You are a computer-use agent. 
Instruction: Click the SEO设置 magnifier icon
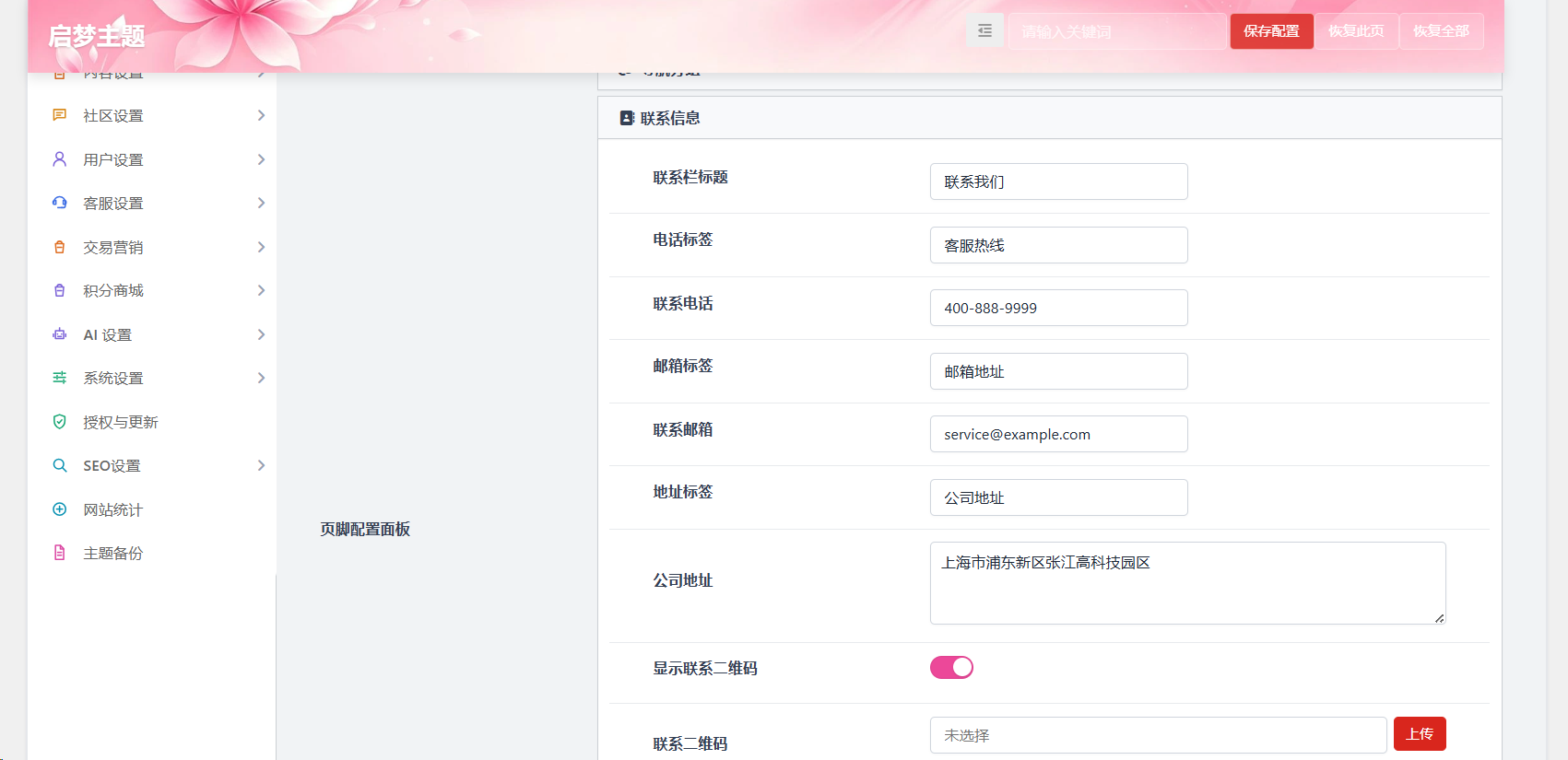pyautogui.click(x=59, y=465)
